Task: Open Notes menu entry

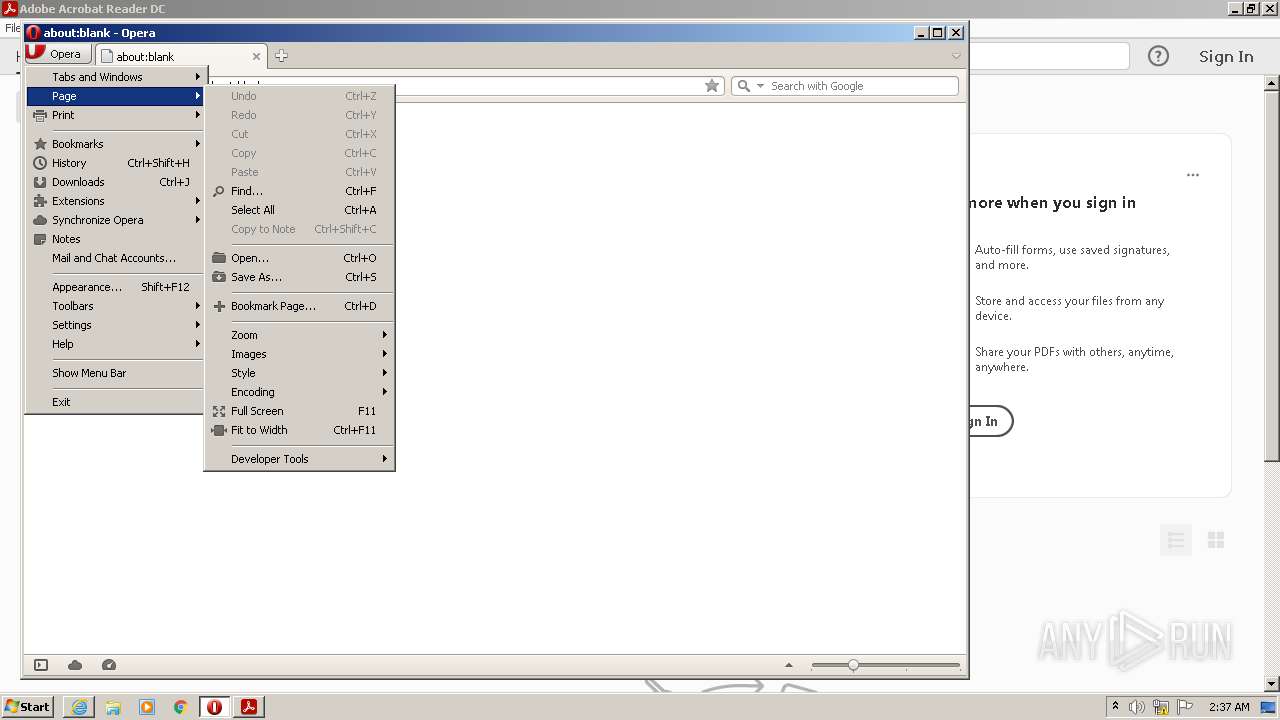Action: [116, 239]
